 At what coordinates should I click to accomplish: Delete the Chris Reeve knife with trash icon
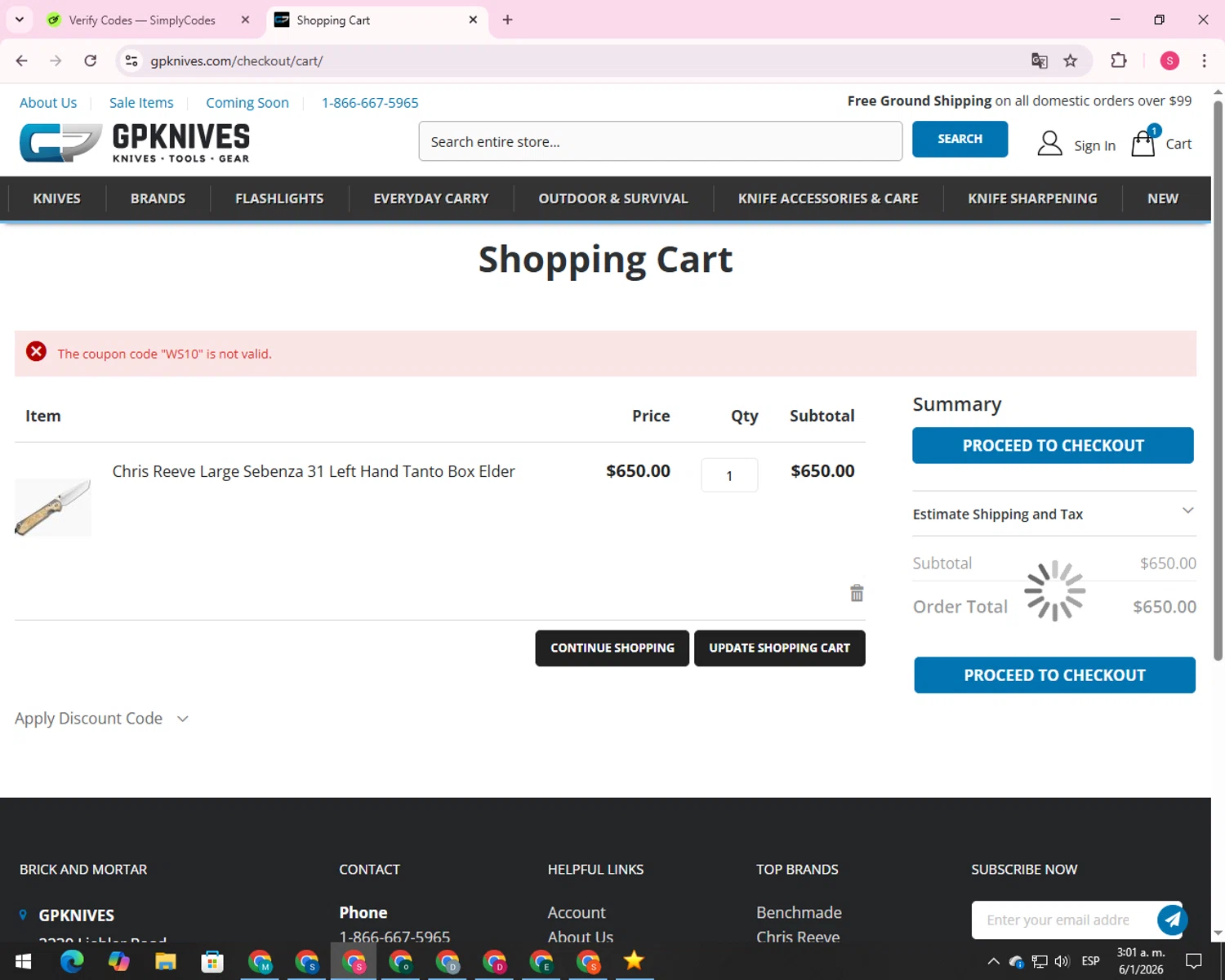(x=857, y=593)
